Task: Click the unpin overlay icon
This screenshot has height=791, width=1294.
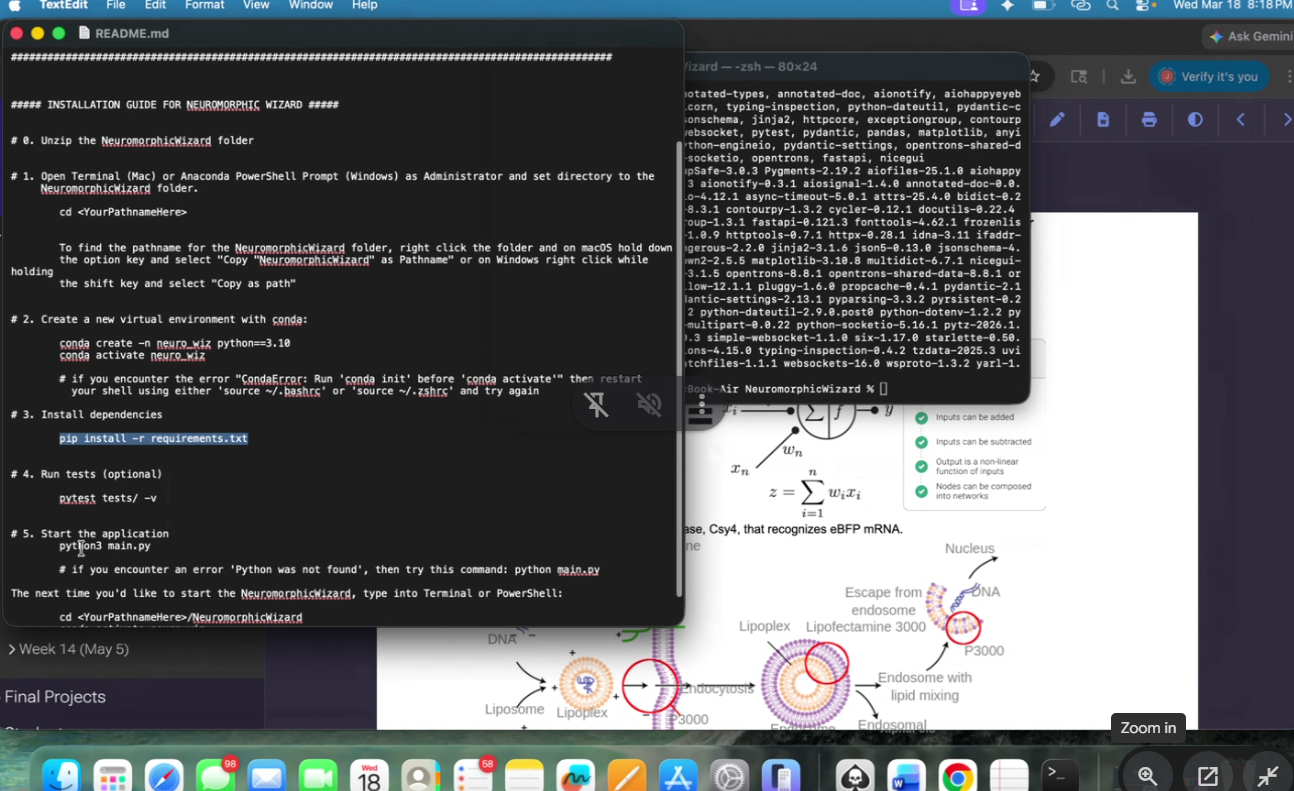Action: point(597,405)
